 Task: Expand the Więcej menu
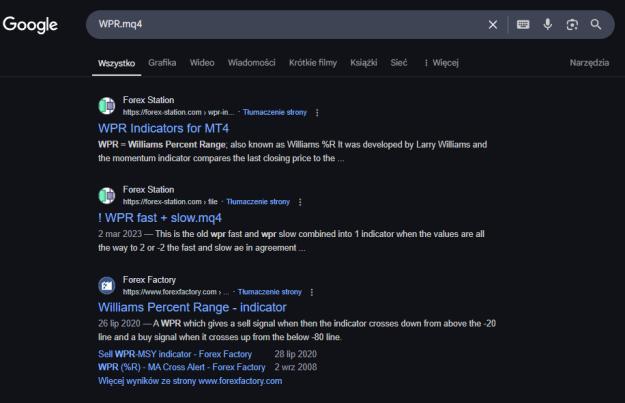(442, 63)
